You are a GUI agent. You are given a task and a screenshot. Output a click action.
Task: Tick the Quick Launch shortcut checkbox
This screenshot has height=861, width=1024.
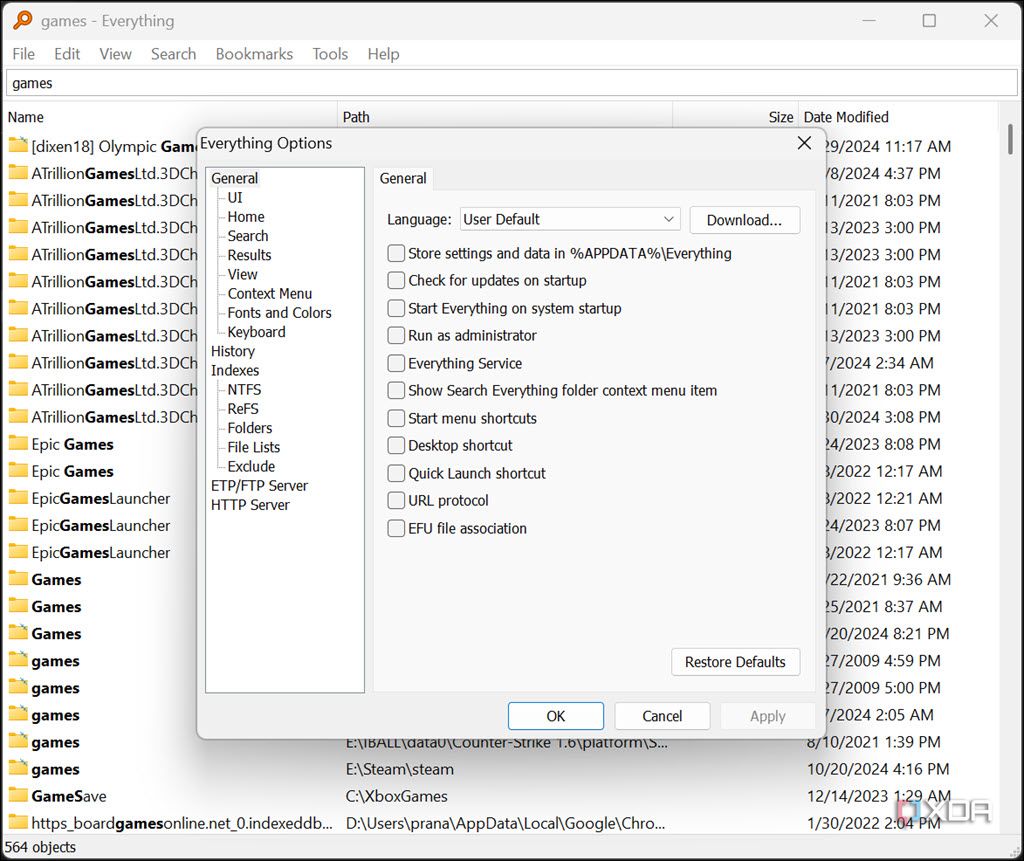[396, 473]
